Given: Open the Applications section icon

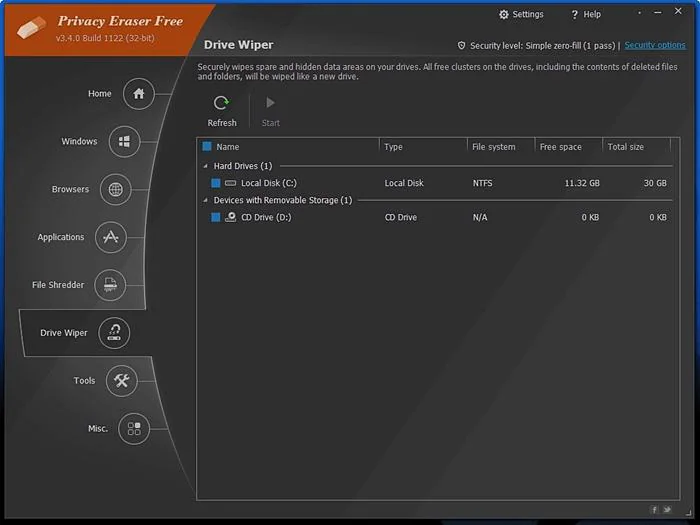Looking at the screenshot, I should click(x=111, y=237).
